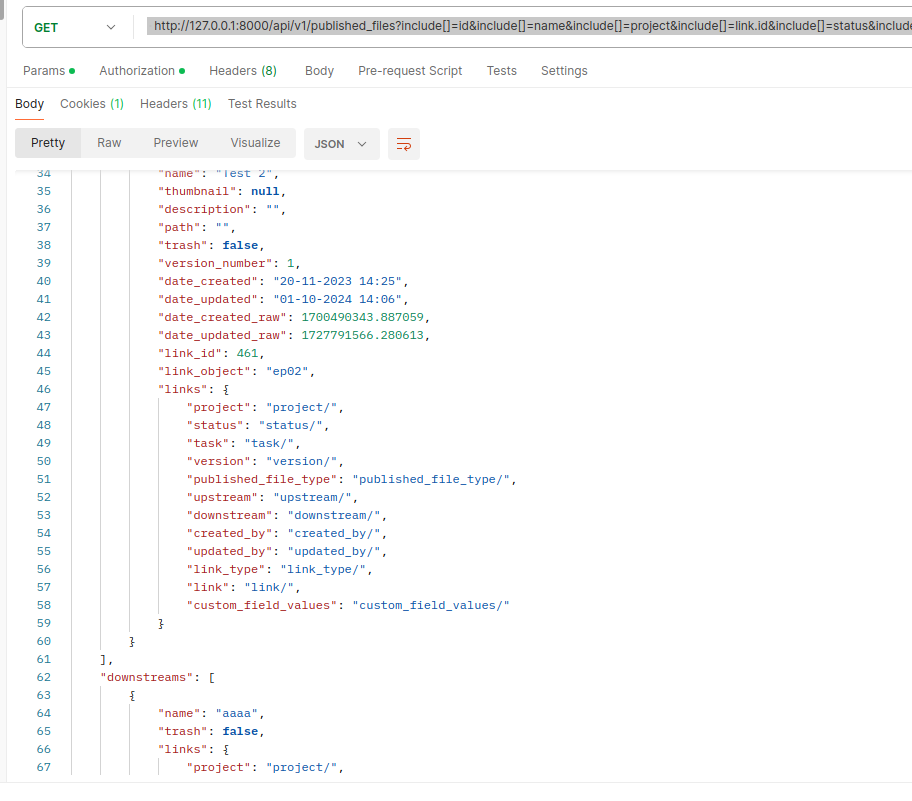Expand the JSON format dropdown
Viewport: 912px width, 801px height.
coord(341,144)
